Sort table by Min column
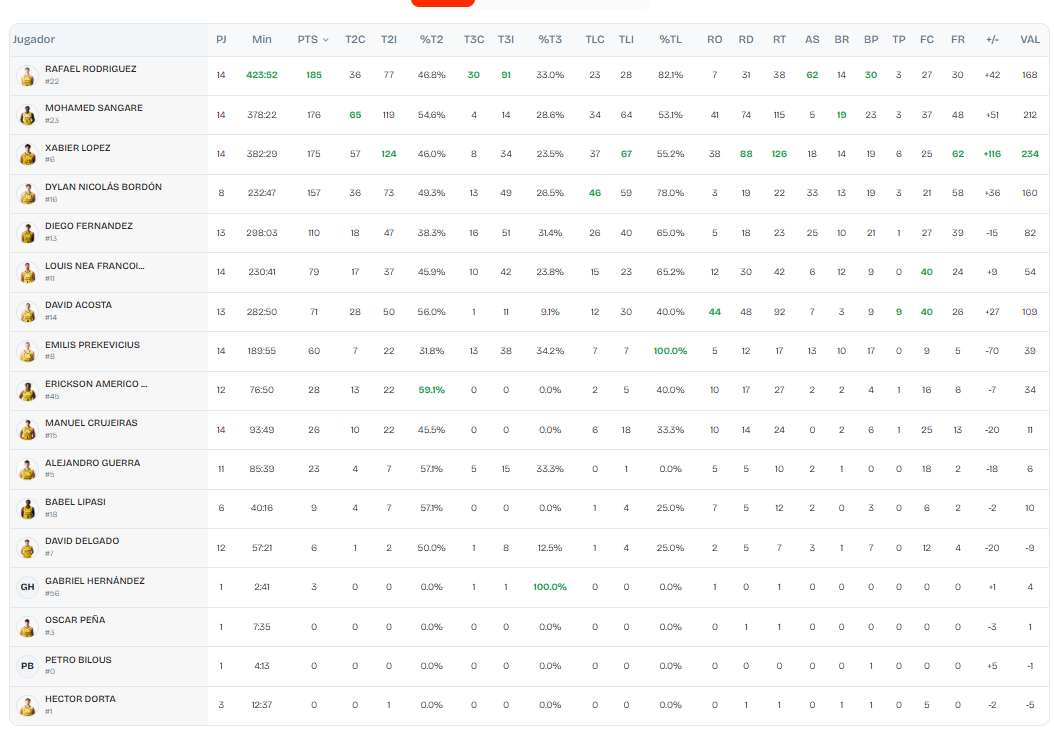1054x733 pixels. (x=262, y=40)
